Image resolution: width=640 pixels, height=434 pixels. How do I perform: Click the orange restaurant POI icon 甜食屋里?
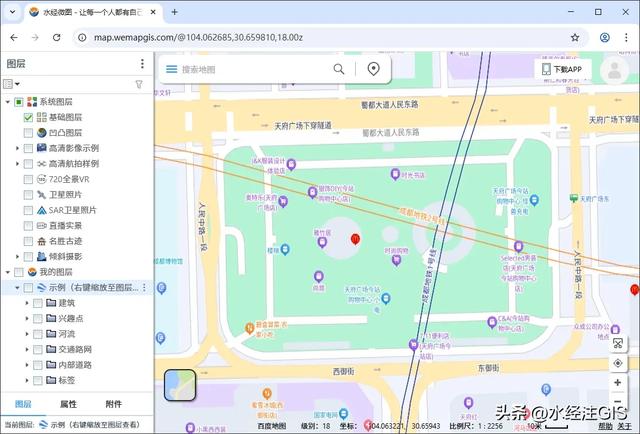(249, 327)
